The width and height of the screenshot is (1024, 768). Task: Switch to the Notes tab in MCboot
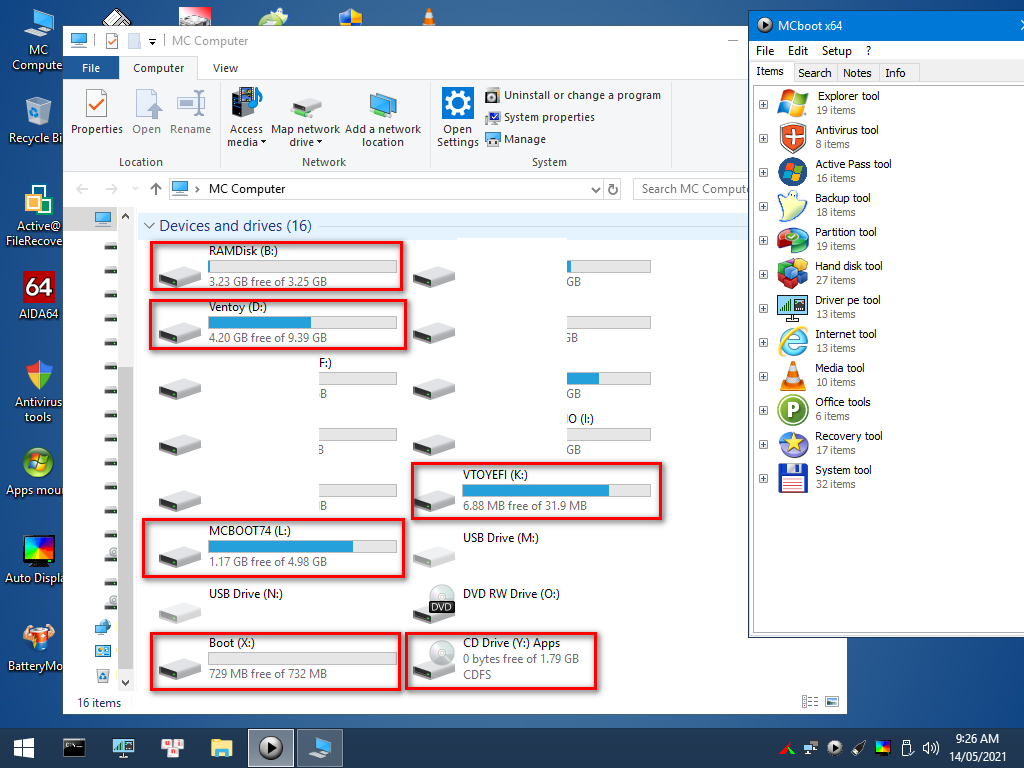coord(857,73)
